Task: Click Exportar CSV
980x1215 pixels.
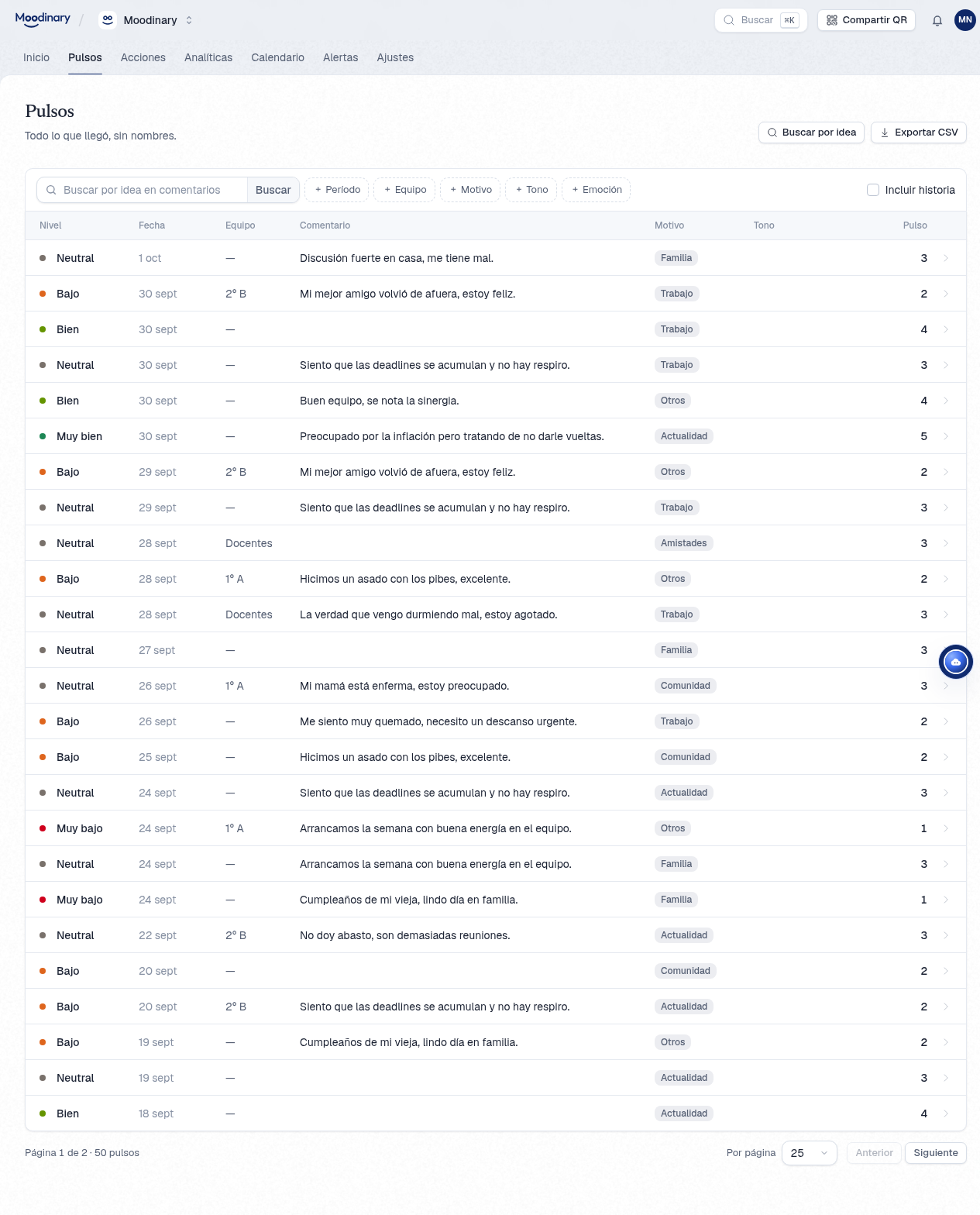Action: (919, 133)
